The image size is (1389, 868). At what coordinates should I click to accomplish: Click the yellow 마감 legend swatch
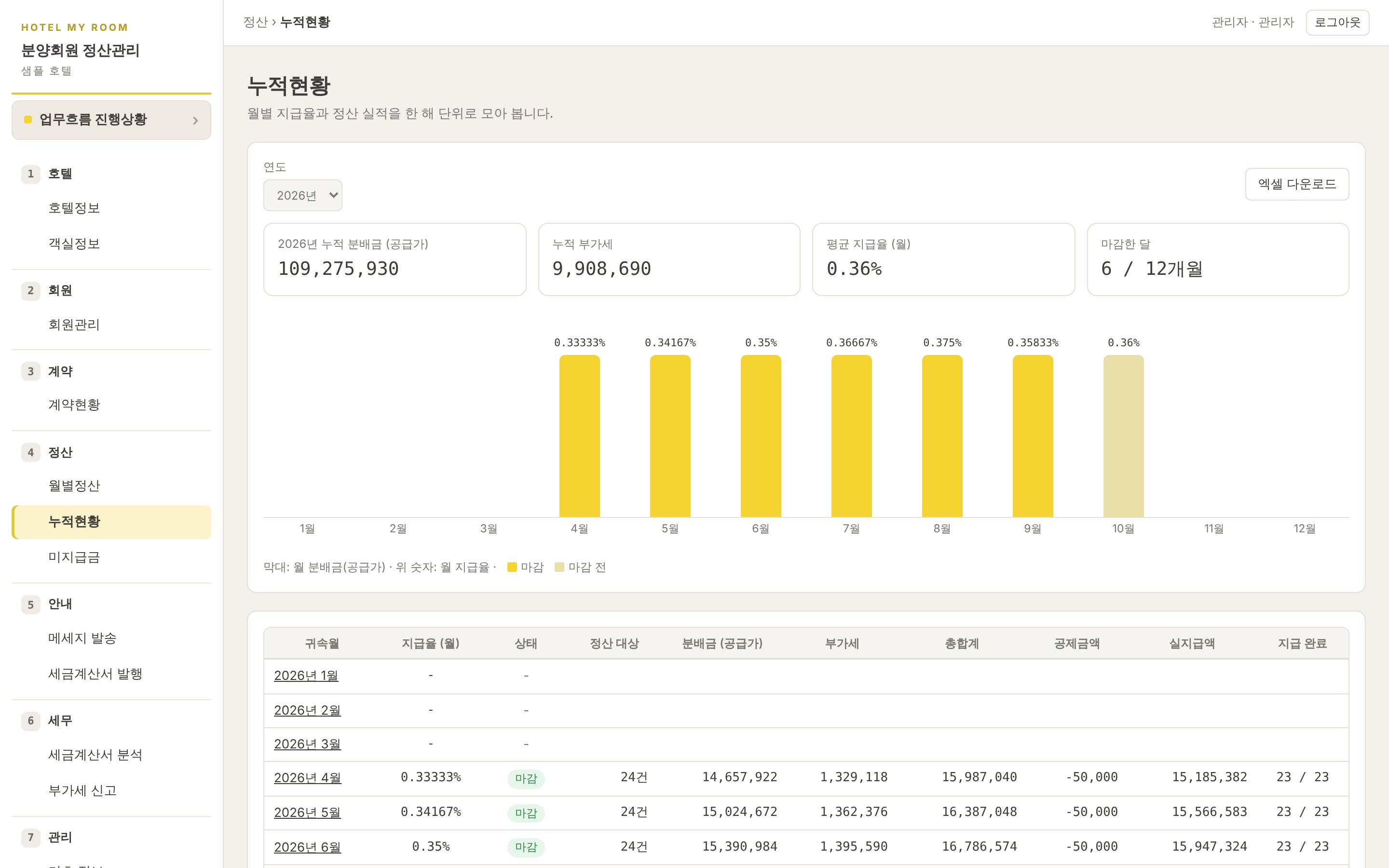(512, 567)
